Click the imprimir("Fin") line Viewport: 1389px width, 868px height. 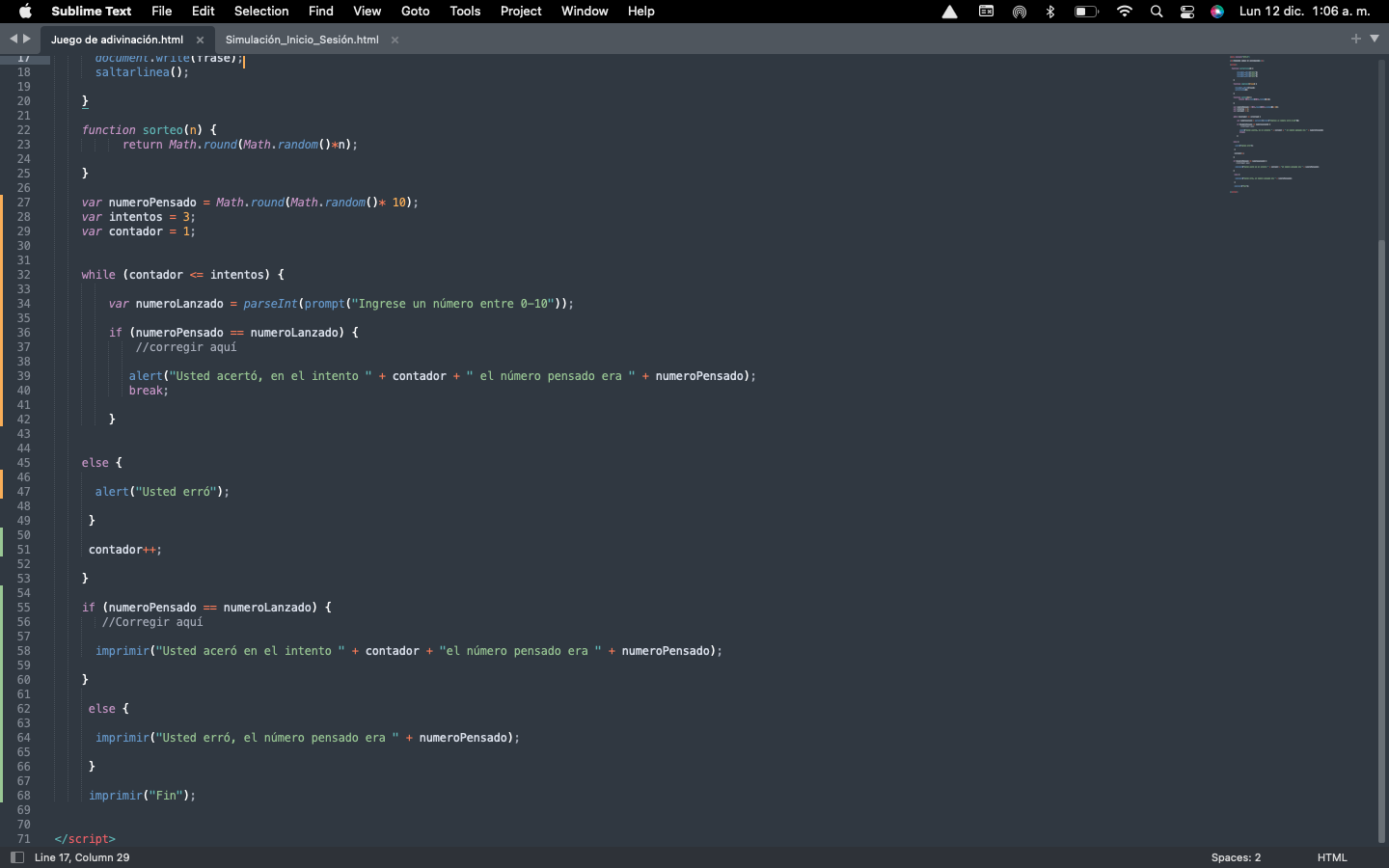(x=142, y=796)
